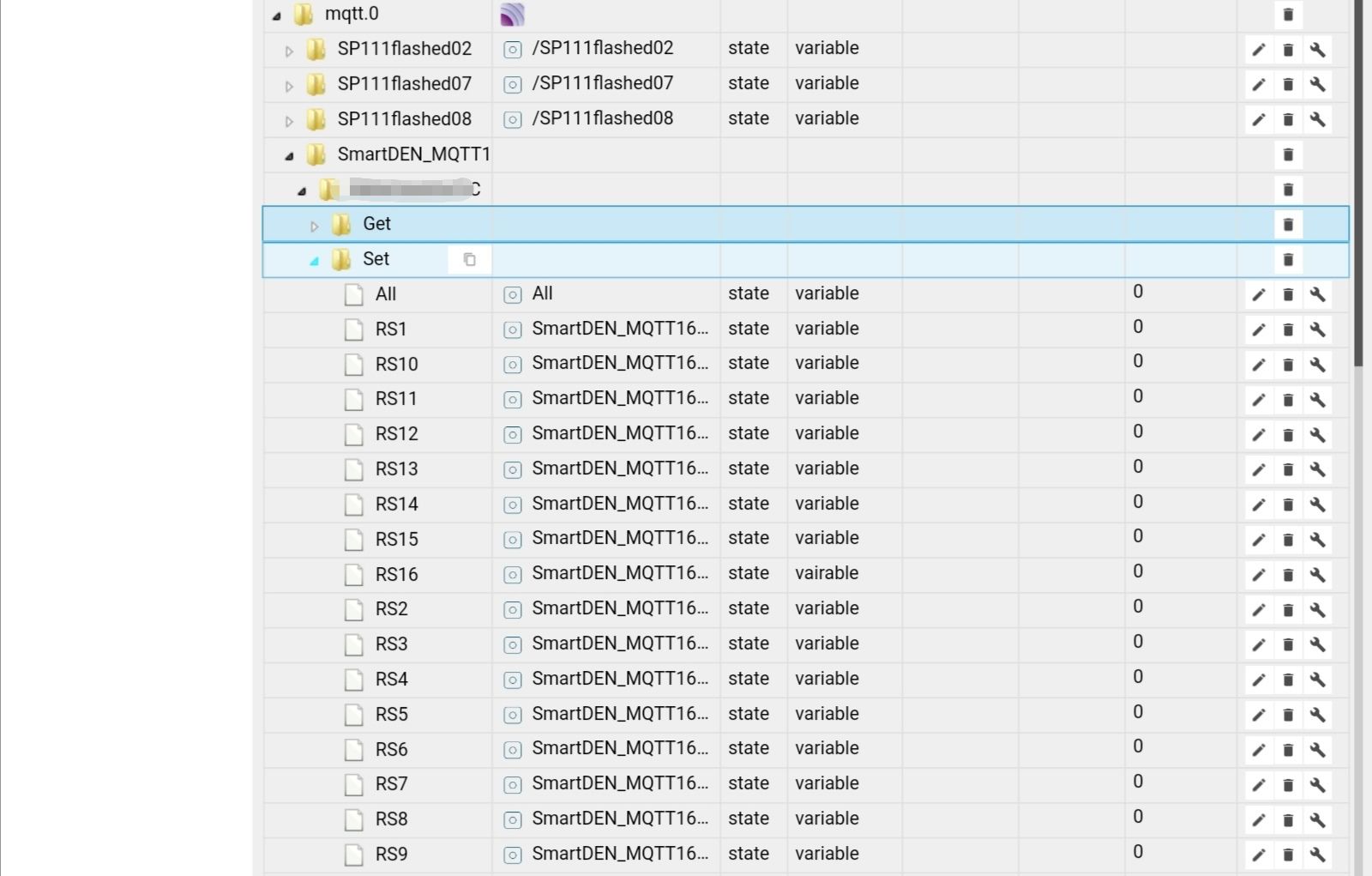Delete the Set folder
The height and width of the screenshot is (876, 1372).
click(1288, 260)
